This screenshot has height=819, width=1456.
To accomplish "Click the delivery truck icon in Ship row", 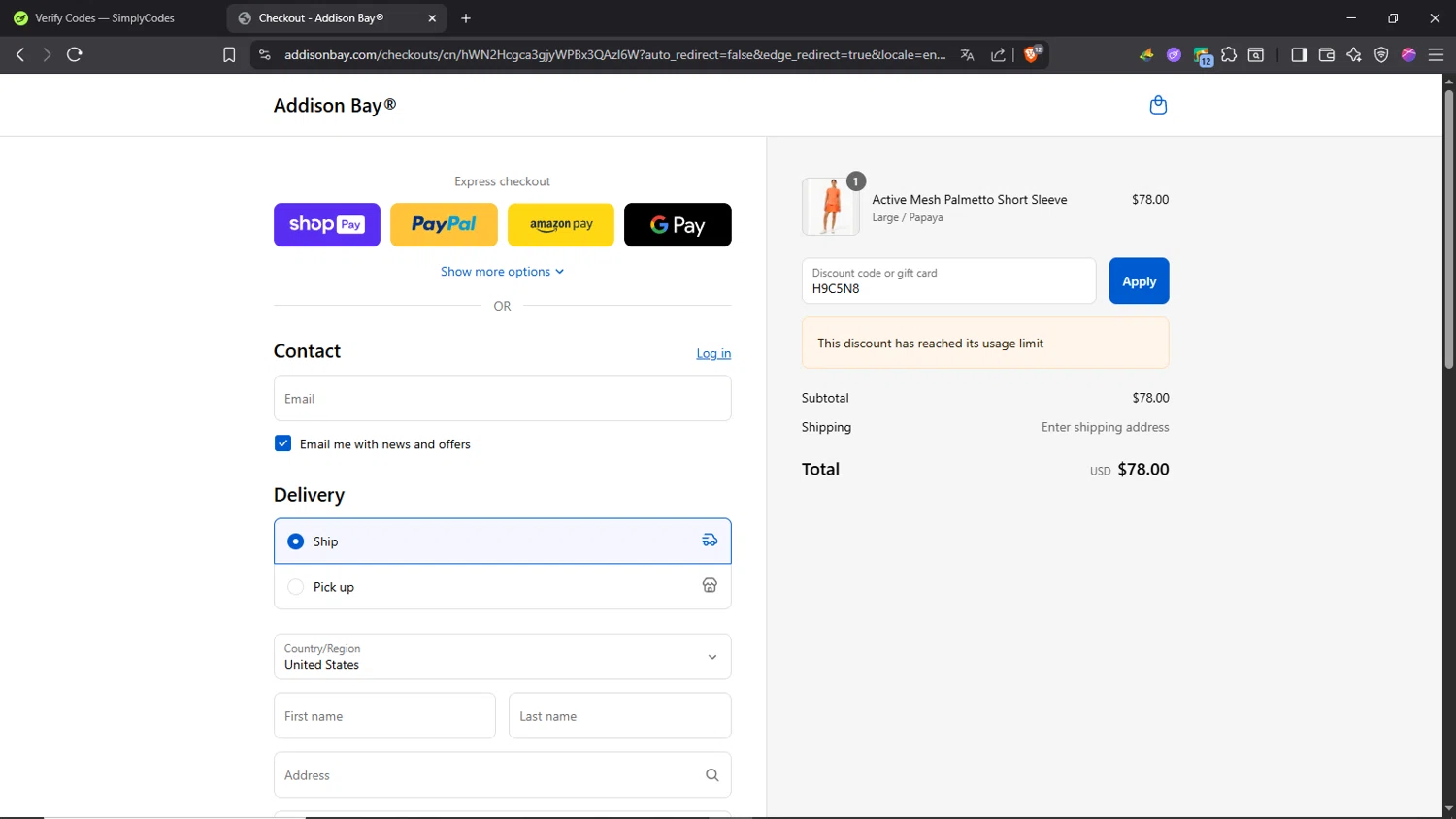I will [710, 541].
